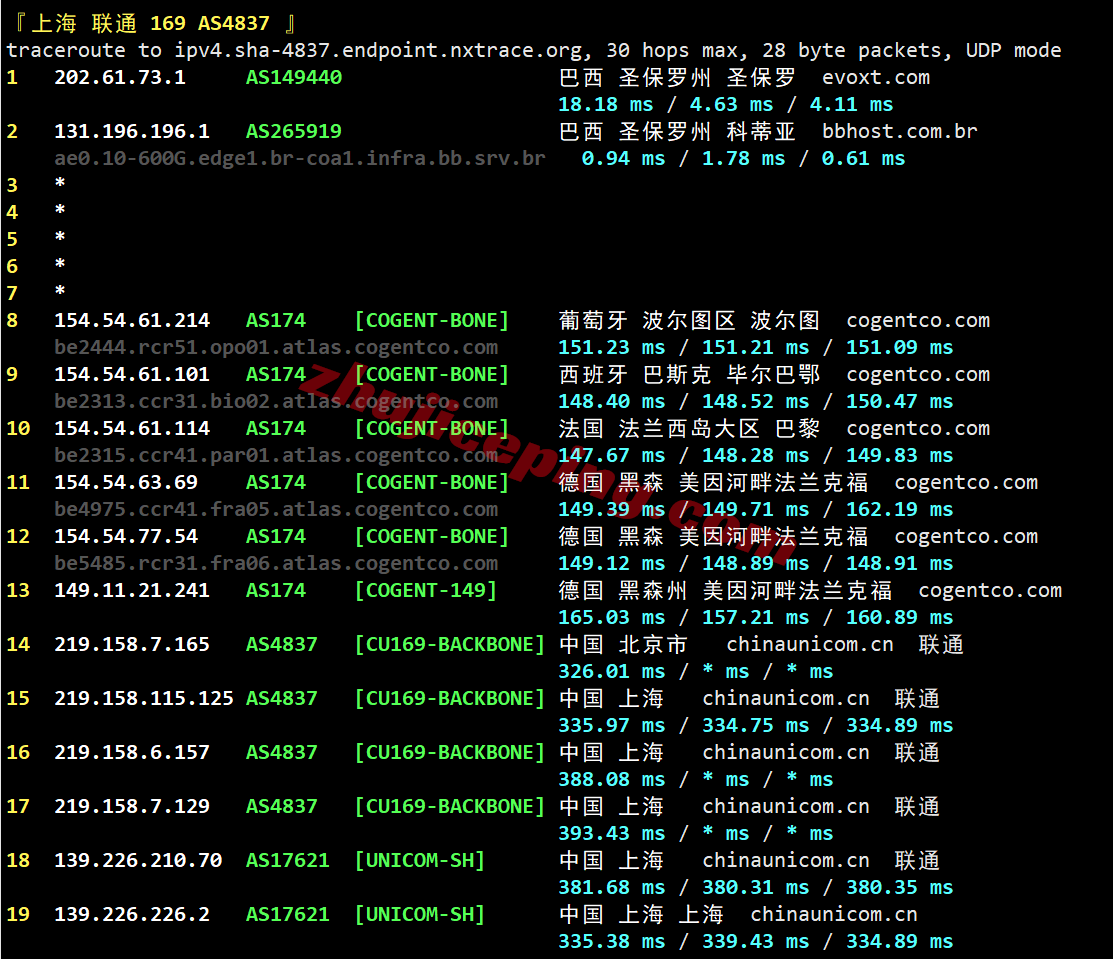This screenshot has width=1113, height=959.
Task: Click the 381.68 ms latency value
Action: click(x=612, y=887)
